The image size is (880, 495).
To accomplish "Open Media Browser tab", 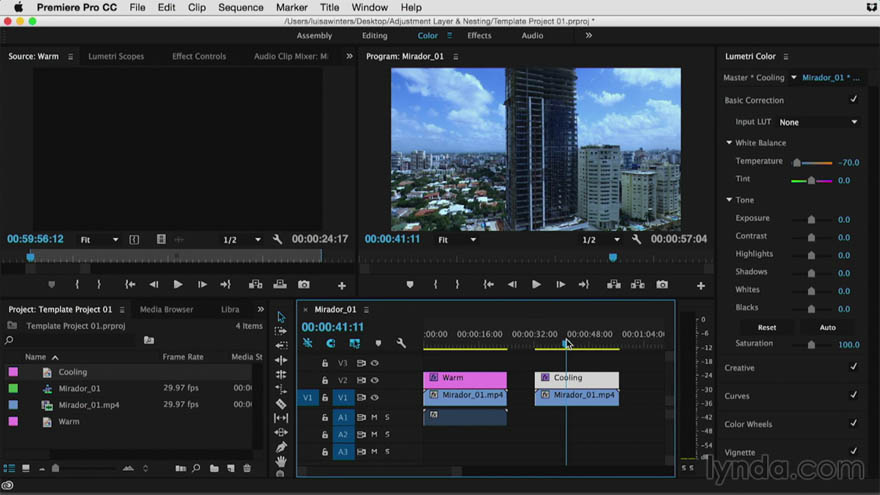I will coord(166,309).
